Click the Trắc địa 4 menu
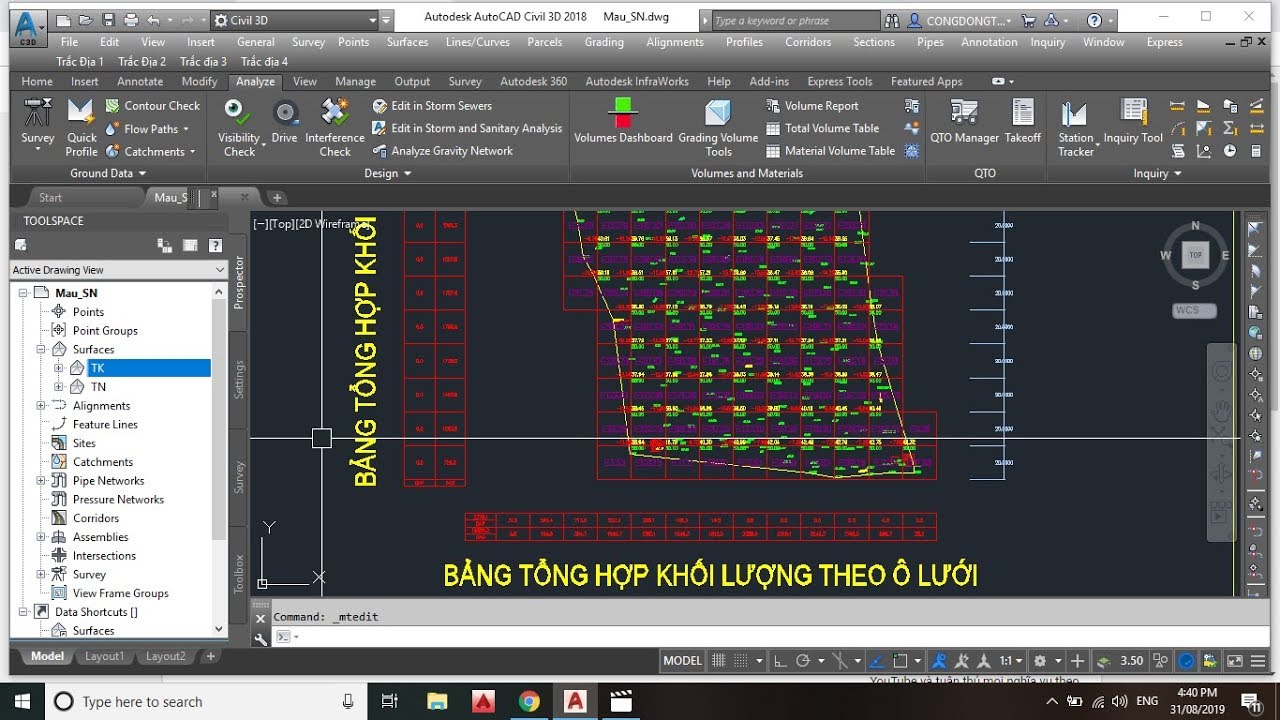 pos(264,62)
